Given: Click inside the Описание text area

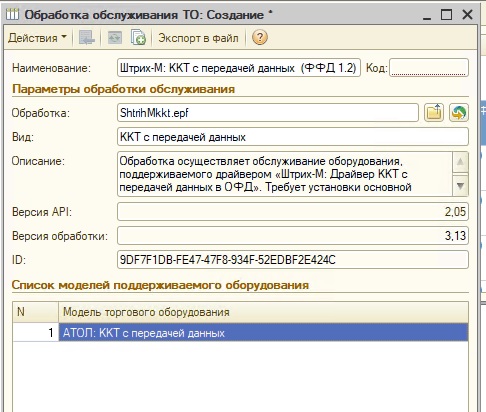Looking at the screenshot, I should coord(285,174).
